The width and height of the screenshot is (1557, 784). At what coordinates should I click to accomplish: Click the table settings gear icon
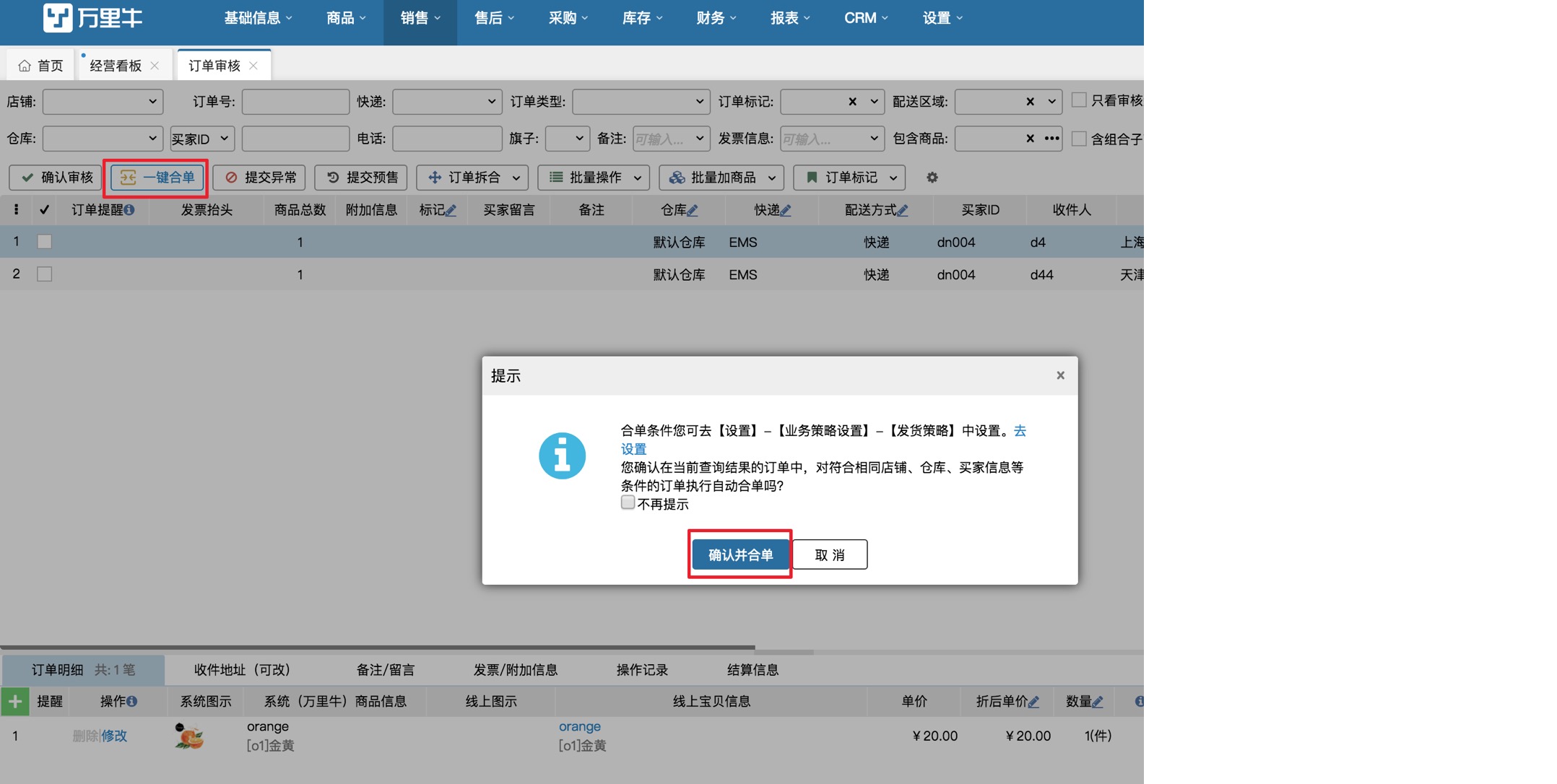coord(932,178)
